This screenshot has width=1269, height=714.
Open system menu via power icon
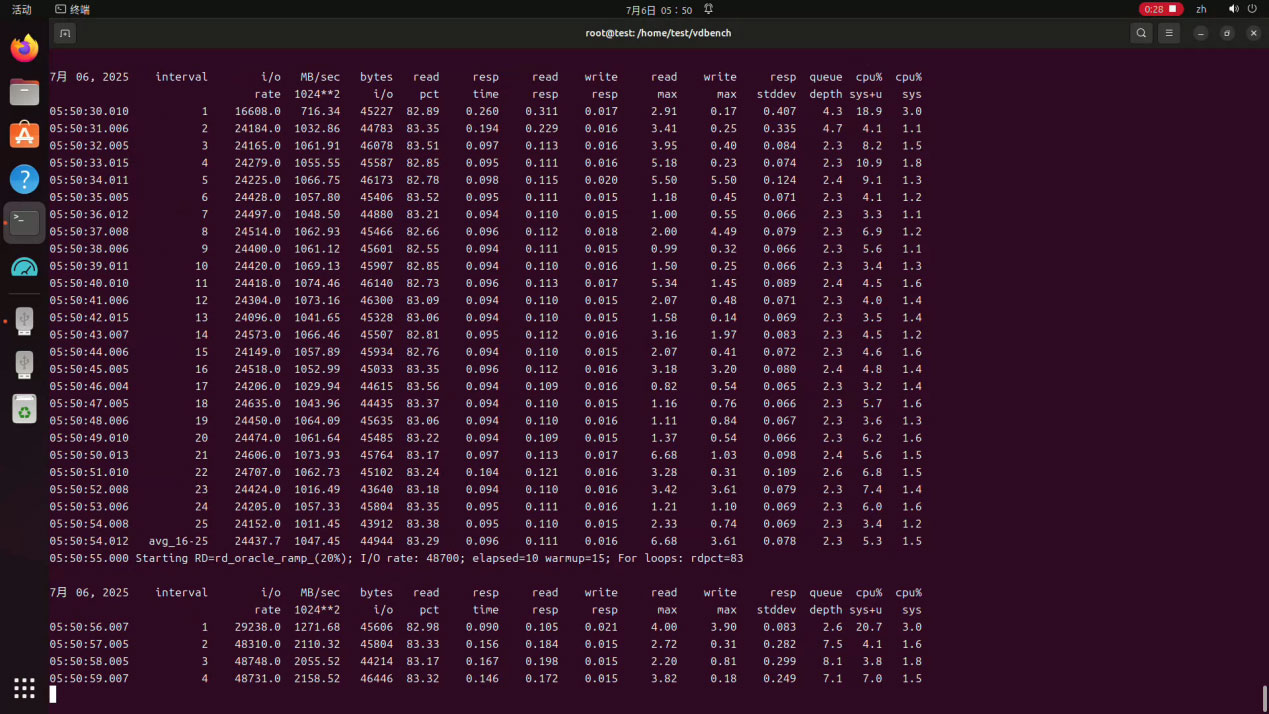pos(1251,9)
